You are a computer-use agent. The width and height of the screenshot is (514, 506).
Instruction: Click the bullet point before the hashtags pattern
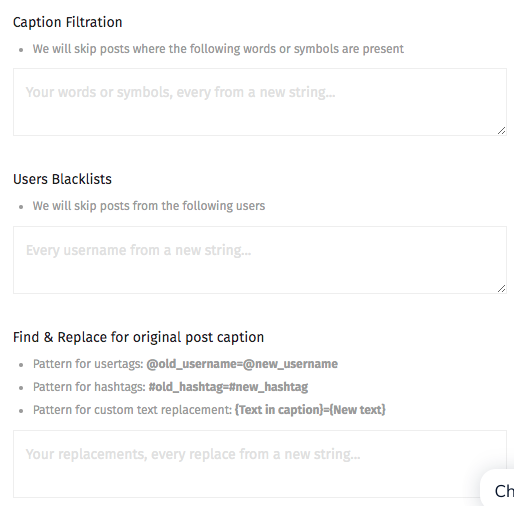pos(21,388)
